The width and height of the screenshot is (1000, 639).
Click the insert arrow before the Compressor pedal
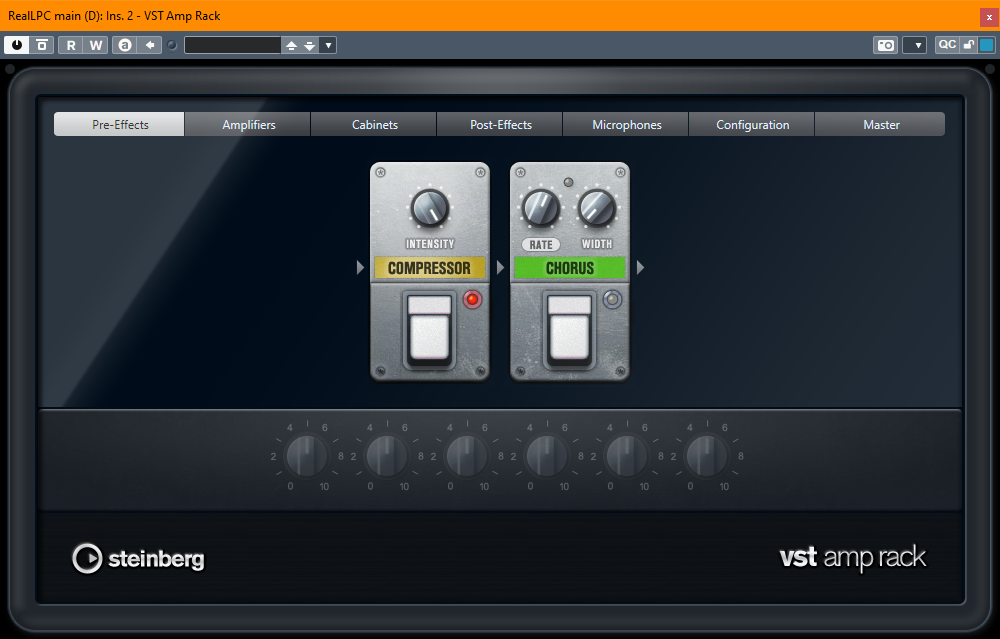[360, 267]
